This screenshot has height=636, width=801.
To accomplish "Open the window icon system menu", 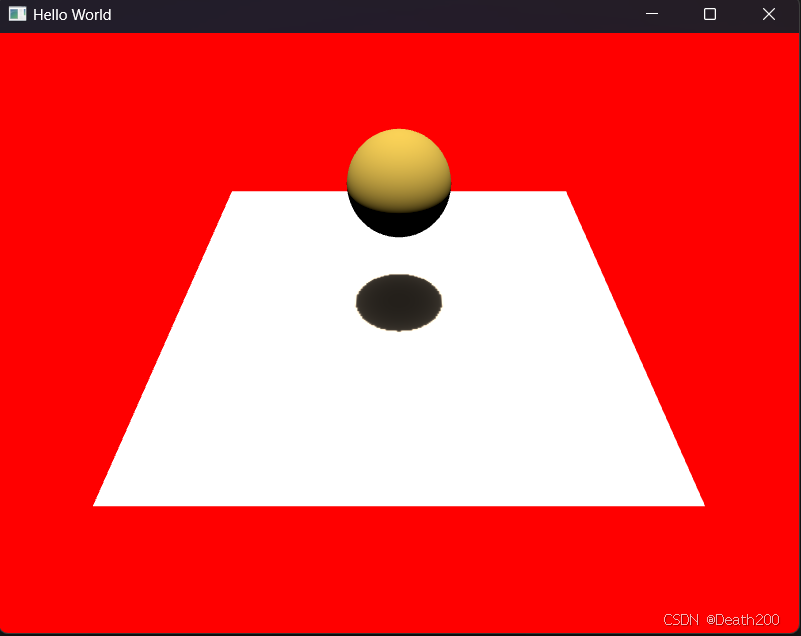I will coord(17,14).
